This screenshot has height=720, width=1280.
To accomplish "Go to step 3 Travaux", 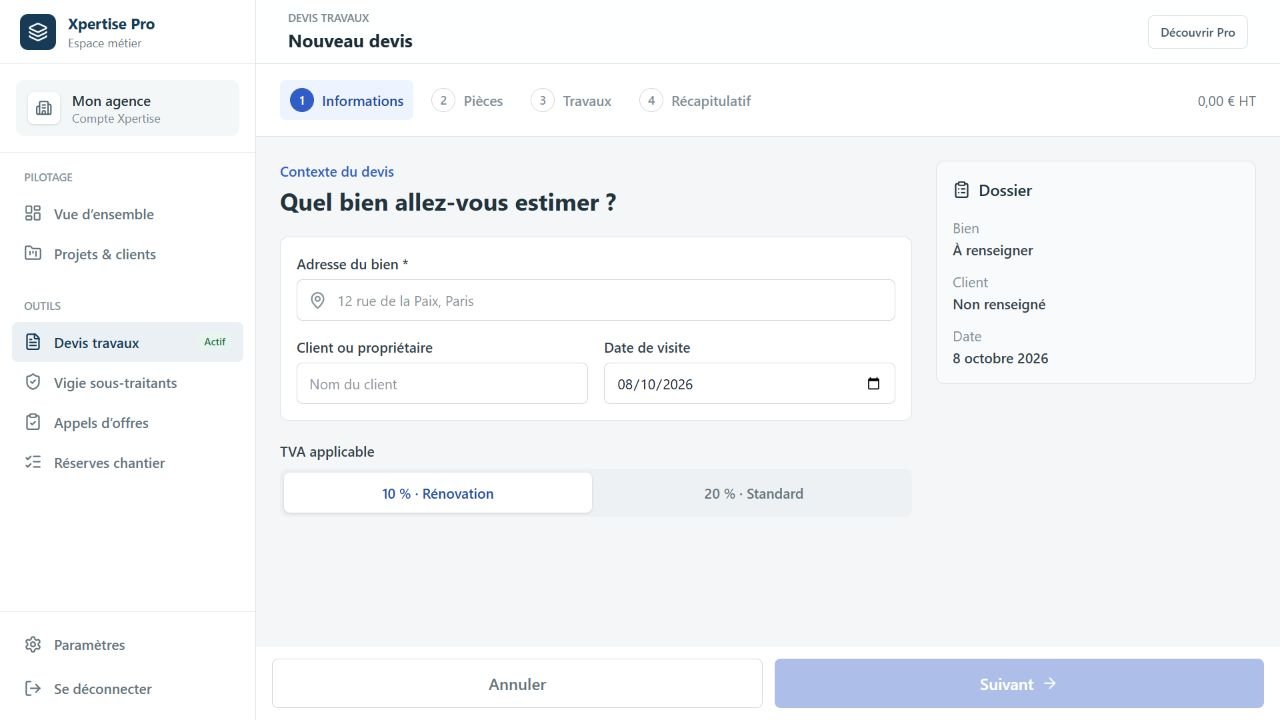I will (x=572, y=100).
